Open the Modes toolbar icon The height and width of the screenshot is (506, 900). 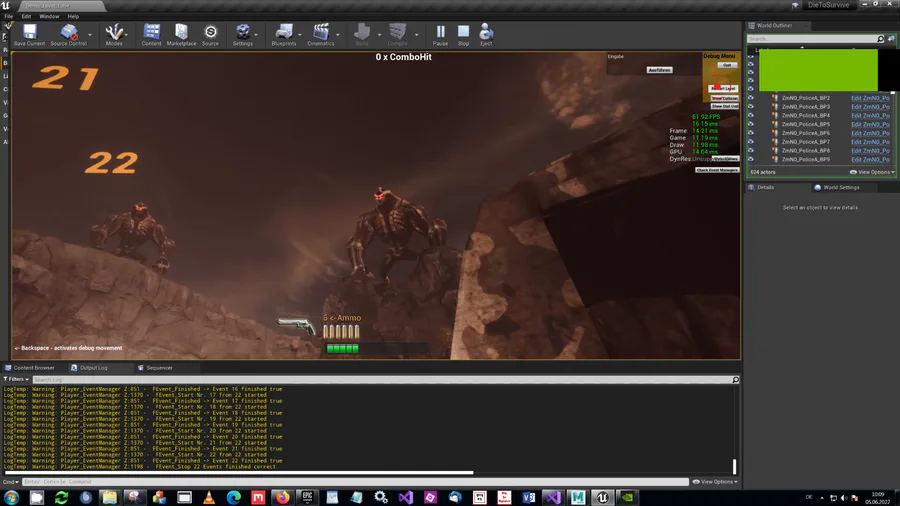(114, 34)
